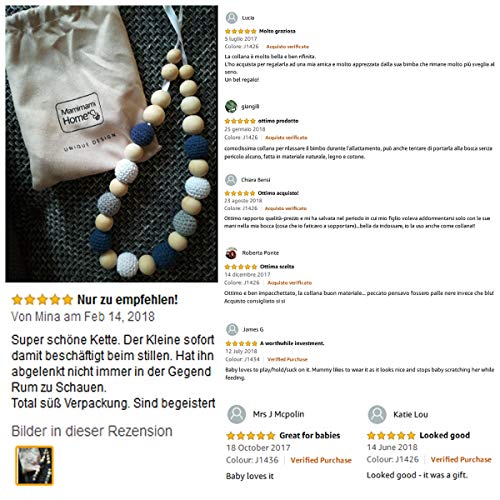Click the Katie Lou reviewer name
The height and width of the screenshot is (500, 500).
click(x=411, y=414)
